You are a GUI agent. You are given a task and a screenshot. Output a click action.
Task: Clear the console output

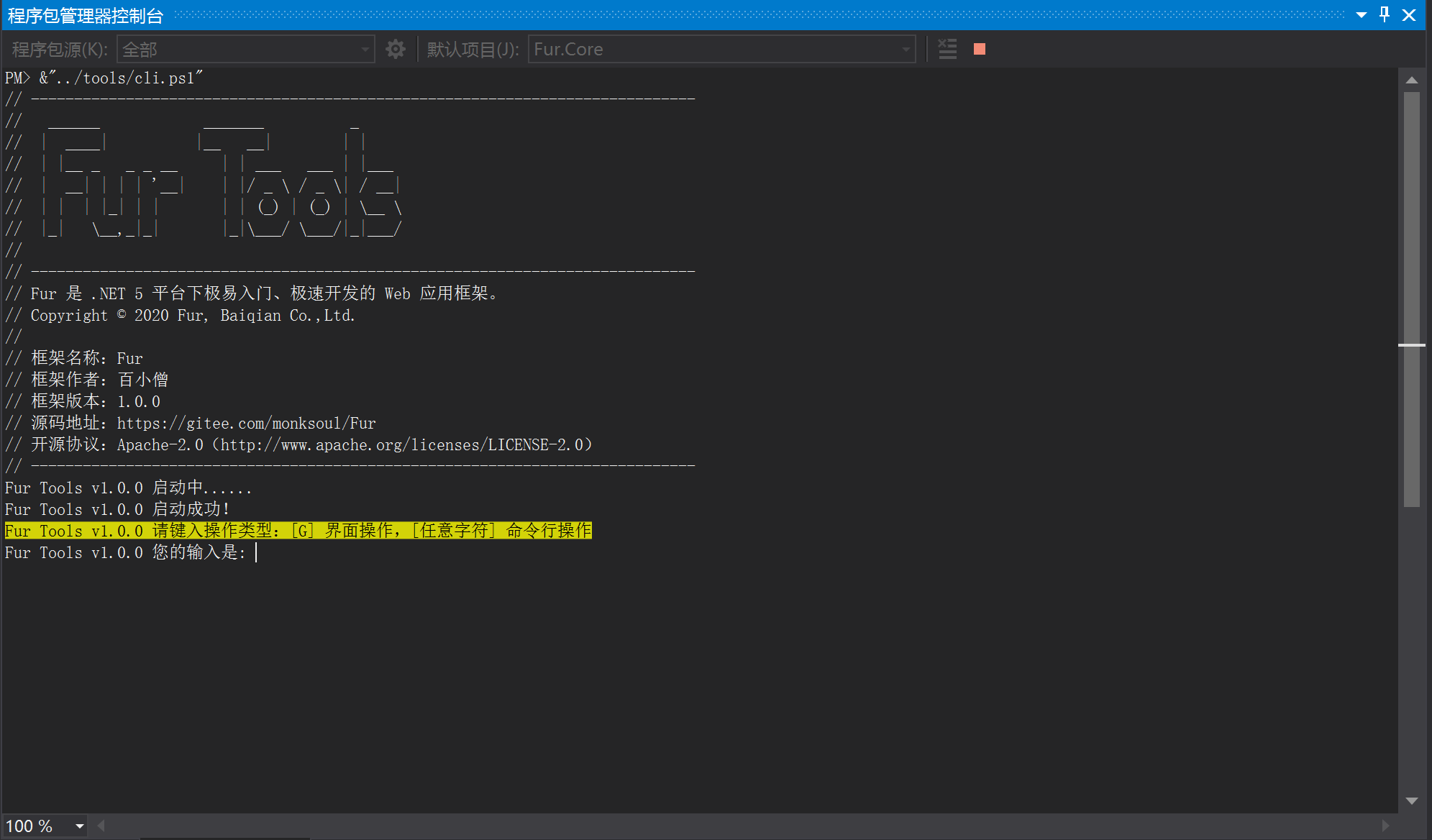[947, 49]
